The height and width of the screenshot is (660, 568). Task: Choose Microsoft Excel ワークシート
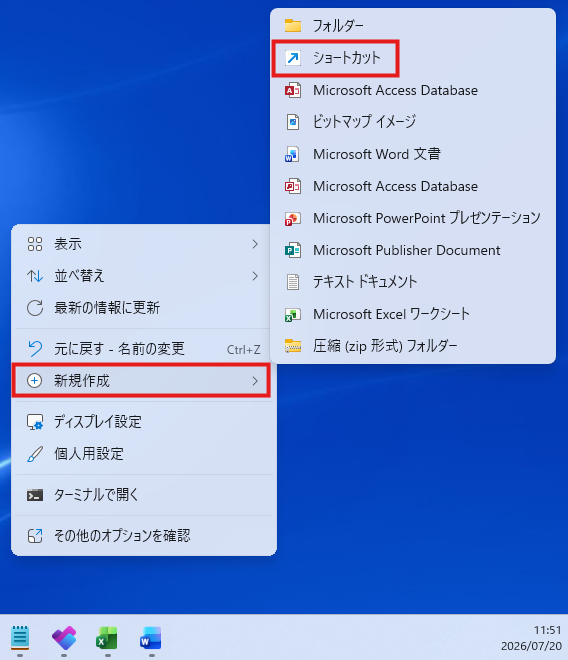point(413,314)
